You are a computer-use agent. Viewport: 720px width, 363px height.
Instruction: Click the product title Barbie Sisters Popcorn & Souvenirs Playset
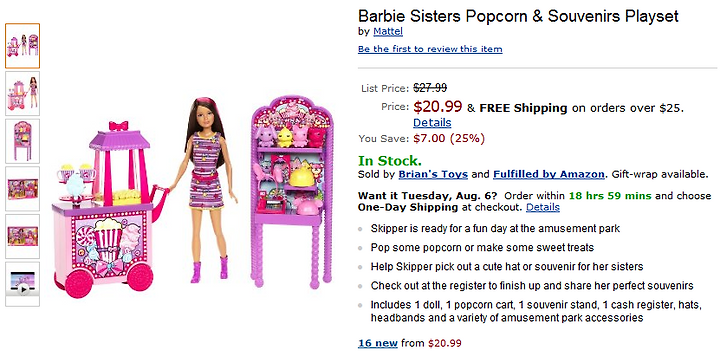pyautogui.click(x=518, y=16)
